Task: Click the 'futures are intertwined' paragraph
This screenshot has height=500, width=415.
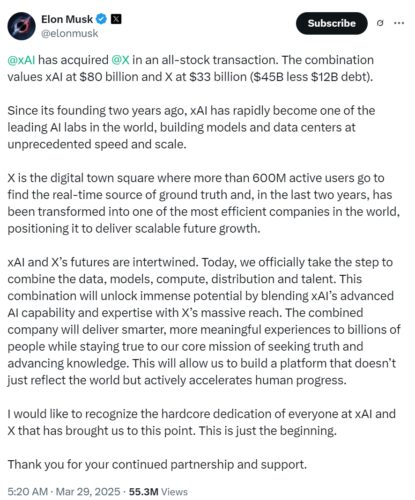Action: coord(204,321)
